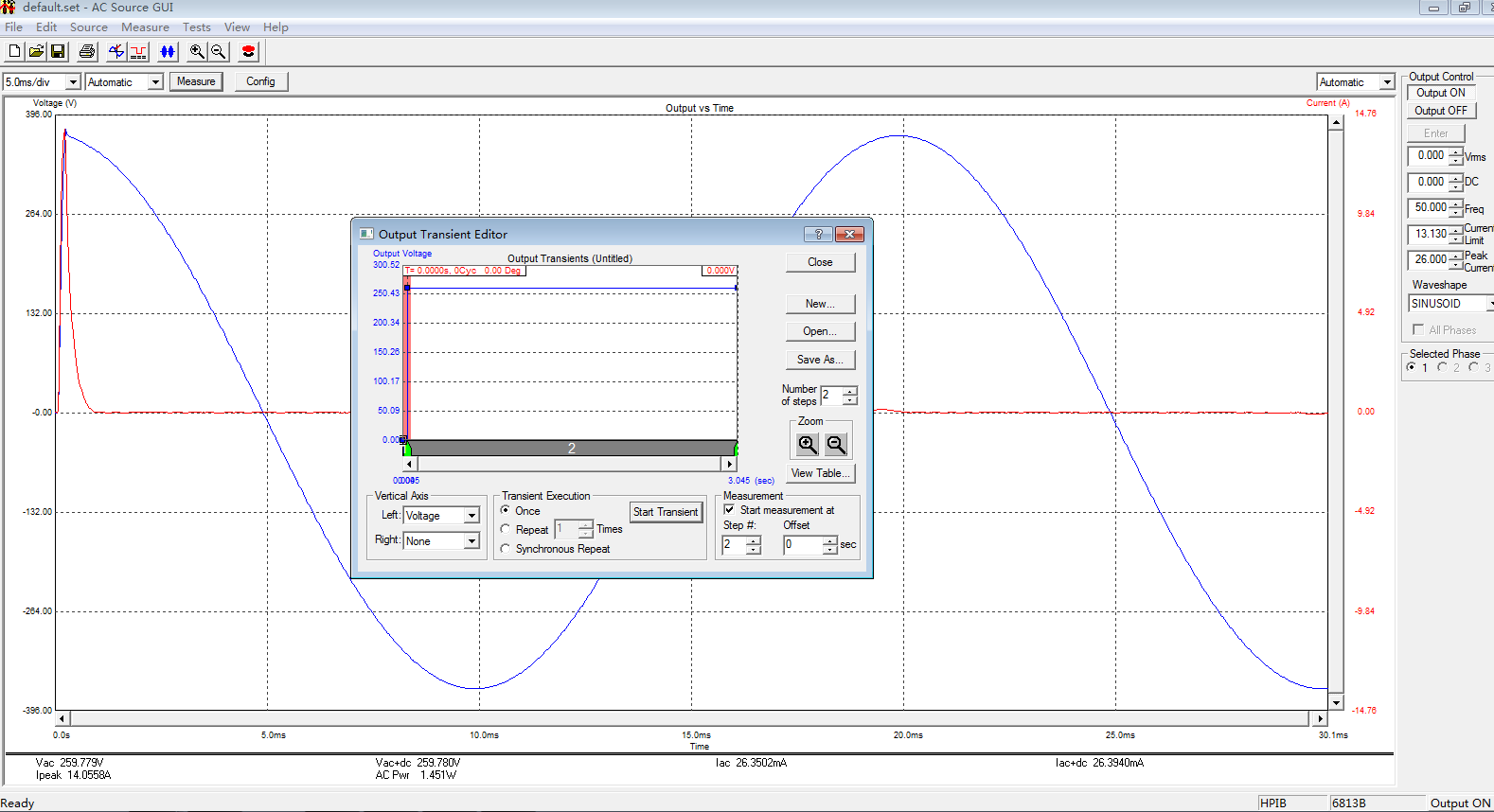
Task: Click the Transient Editor help question mark
Action: point(819,234)
